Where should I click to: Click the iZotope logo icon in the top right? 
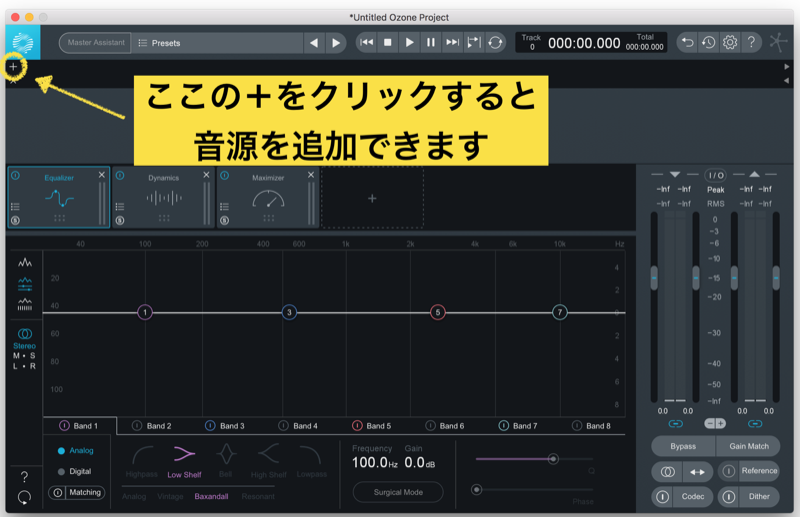778,42
